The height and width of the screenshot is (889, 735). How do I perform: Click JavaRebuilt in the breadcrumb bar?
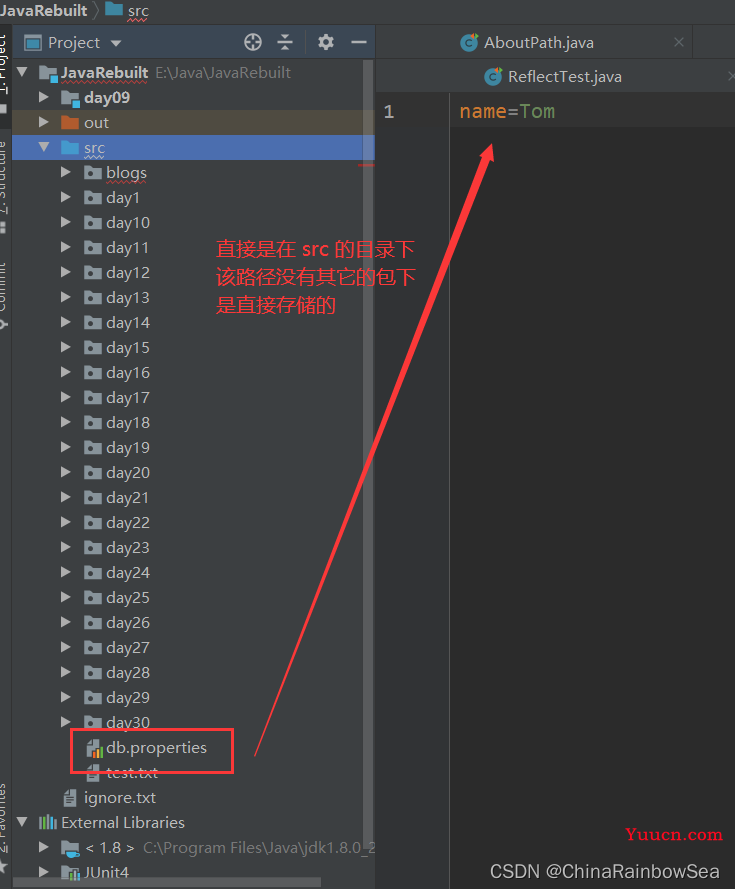coord(45,10)
